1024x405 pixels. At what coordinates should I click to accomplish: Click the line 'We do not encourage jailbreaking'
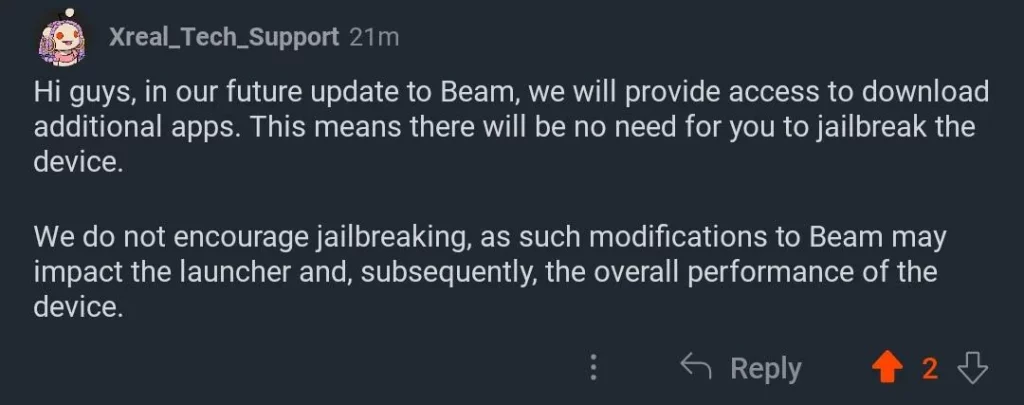(490, 237)
